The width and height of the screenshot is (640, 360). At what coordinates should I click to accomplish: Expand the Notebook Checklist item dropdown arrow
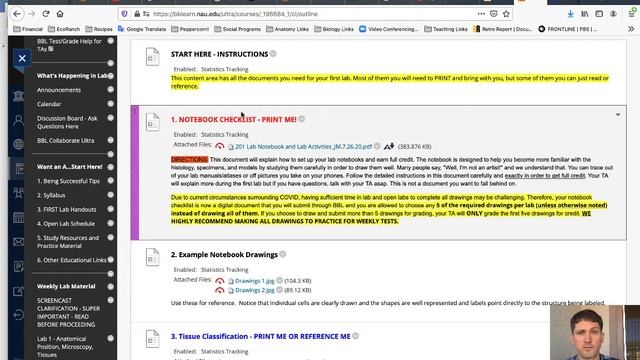pos(618,115)
